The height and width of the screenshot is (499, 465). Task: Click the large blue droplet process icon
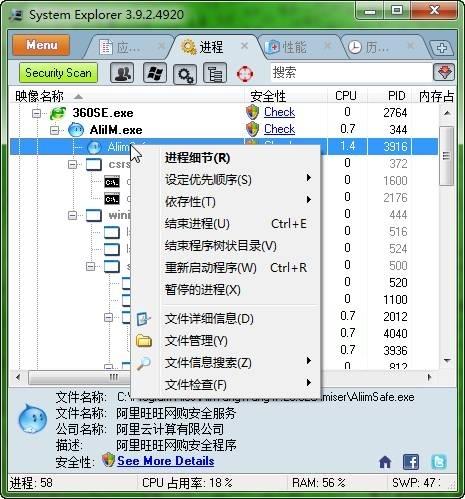(x=32, y=418)
